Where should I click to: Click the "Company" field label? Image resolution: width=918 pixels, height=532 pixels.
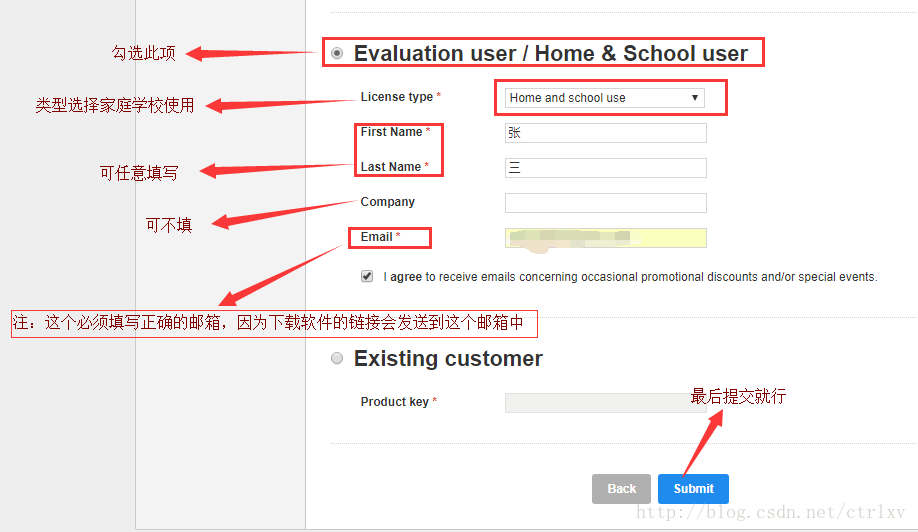point(388,202)
